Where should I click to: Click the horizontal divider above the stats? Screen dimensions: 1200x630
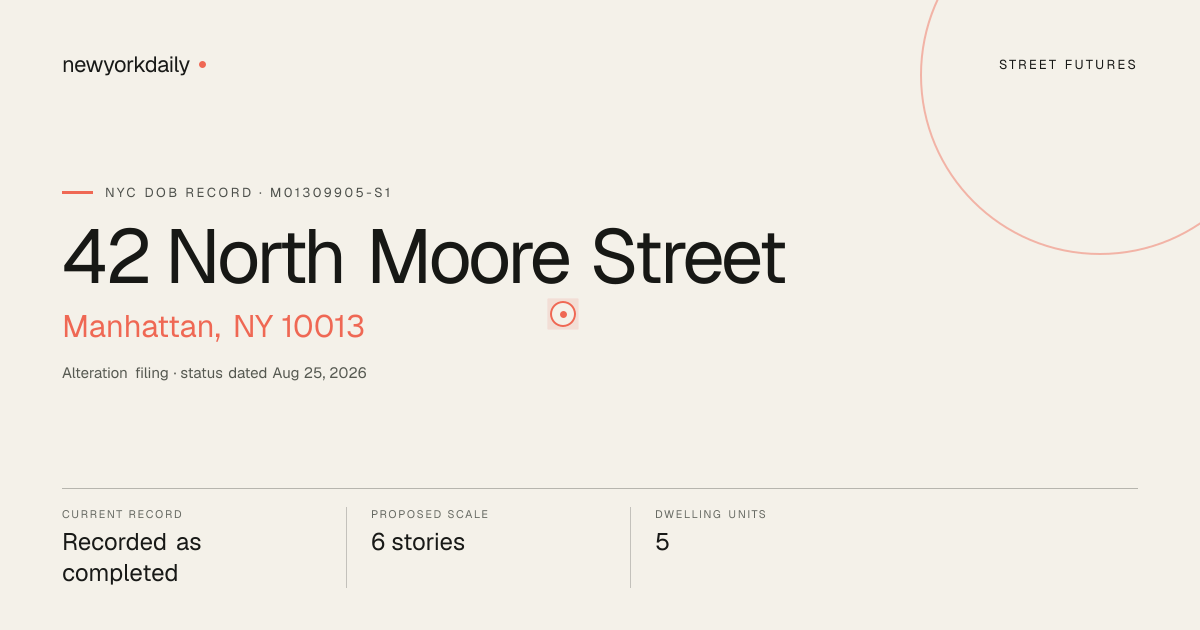point(600,488)
